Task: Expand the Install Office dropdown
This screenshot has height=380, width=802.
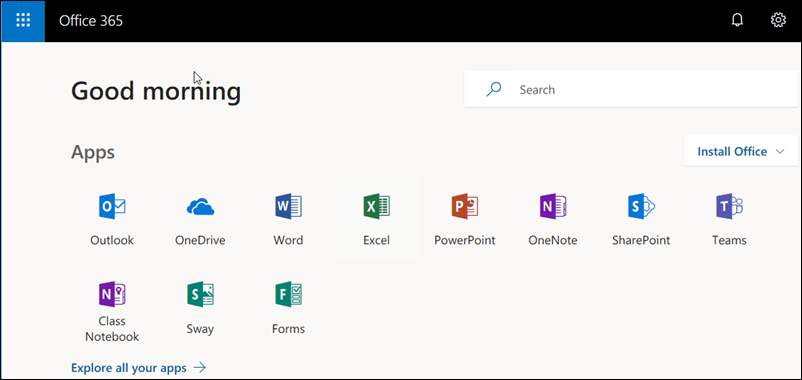Action: coord(741,151)
